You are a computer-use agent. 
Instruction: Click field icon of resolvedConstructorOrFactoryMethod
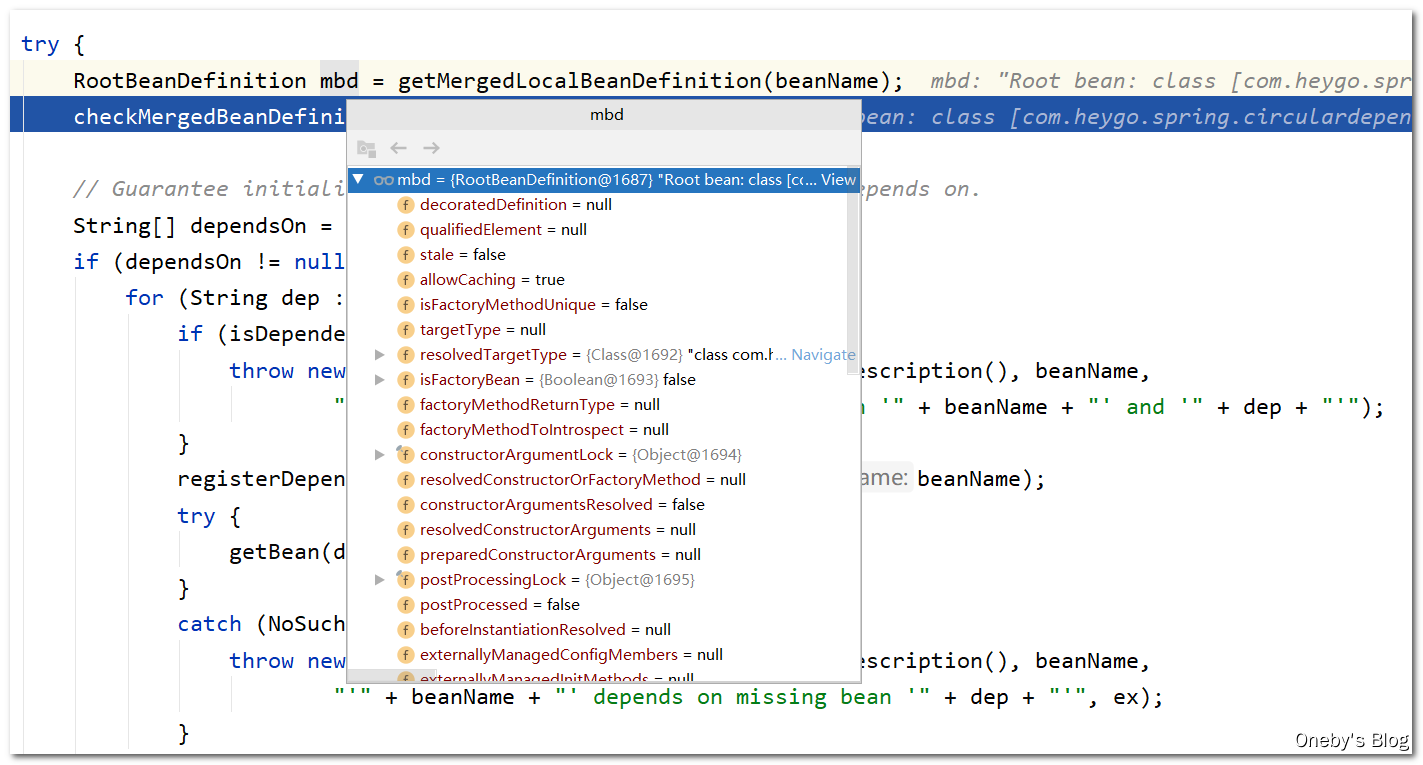(x=405, y=480)
